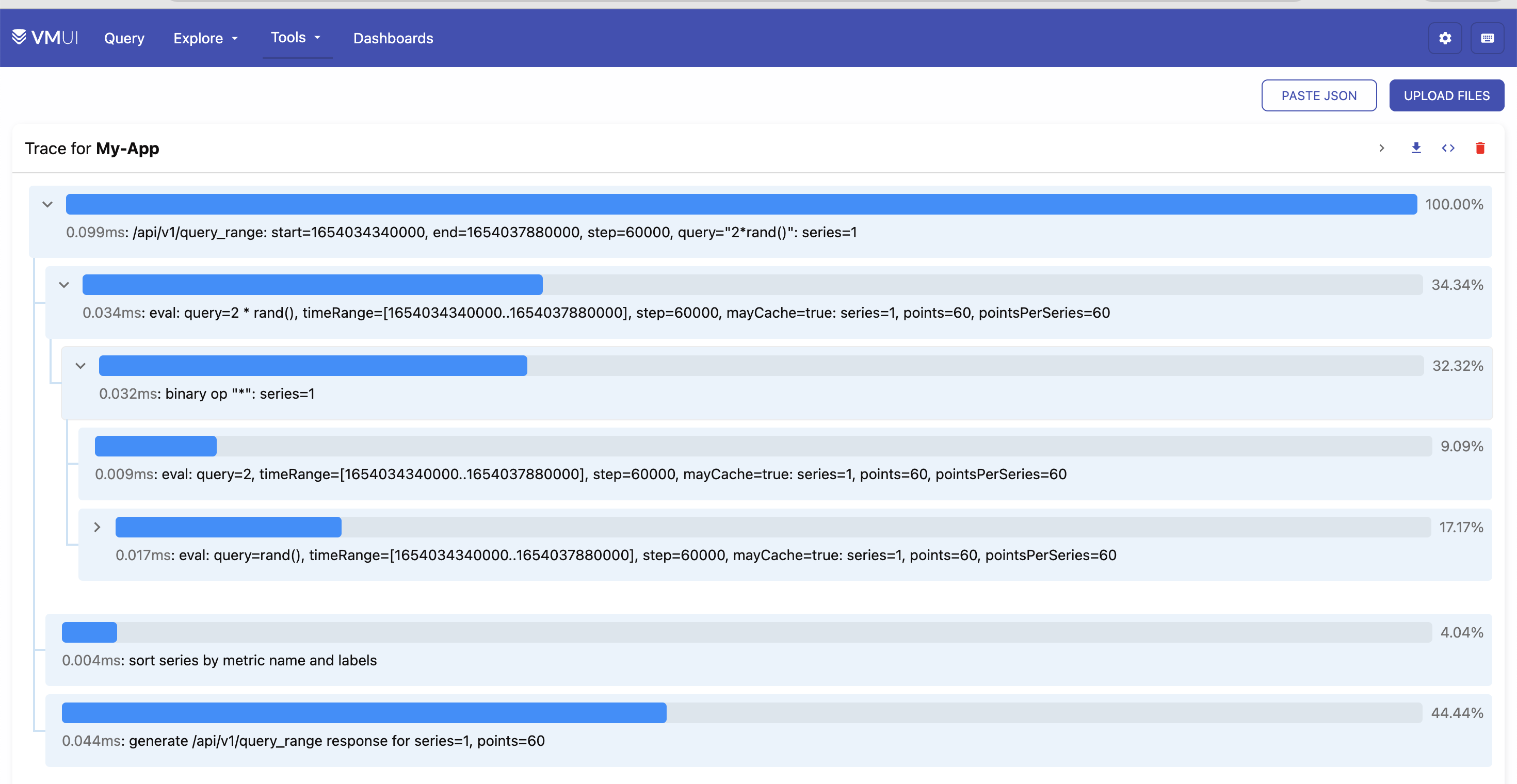
Task: Select 'eval: query=2 * rand(), timeRange' row text
Action: tap(630, 313)
